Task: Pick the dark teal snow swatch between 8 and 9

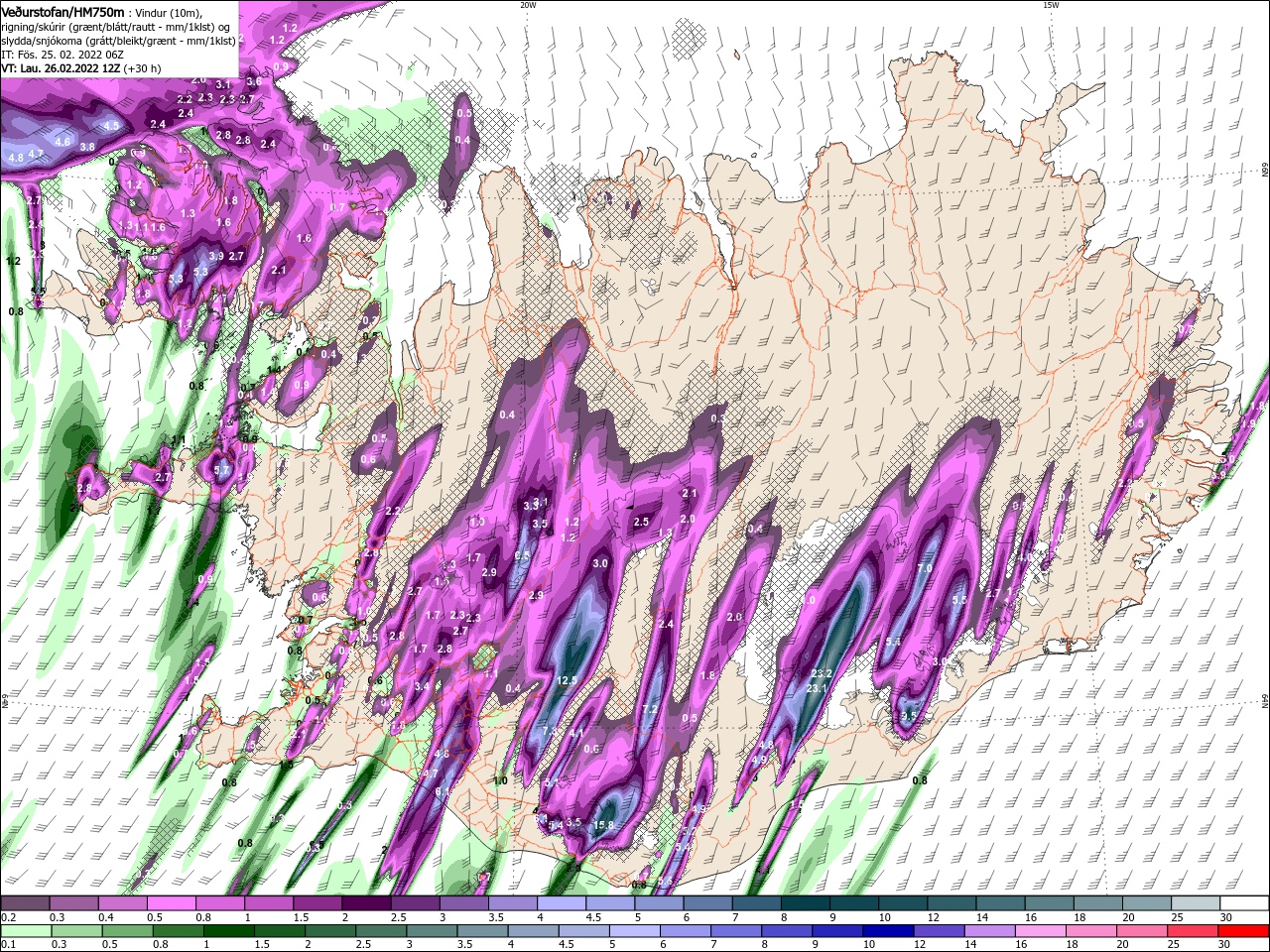Action: [x=806, y=903]
